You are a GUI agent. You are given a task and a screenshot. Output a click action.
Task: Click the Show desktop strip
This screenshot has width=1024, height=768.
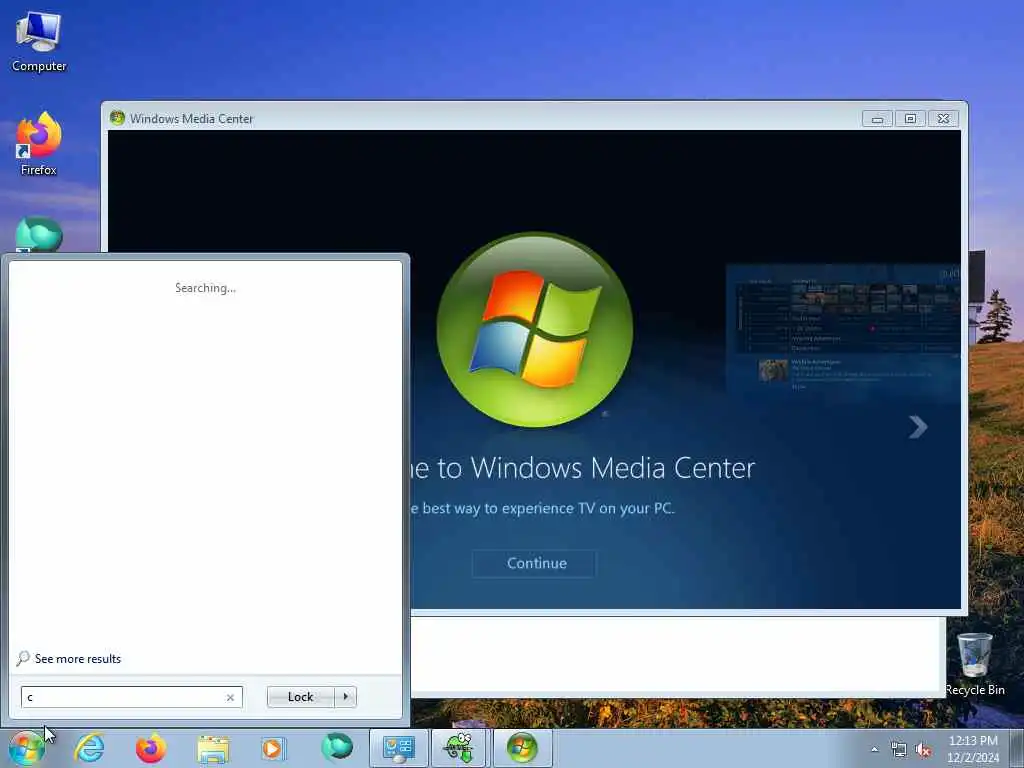(1017, 748)
